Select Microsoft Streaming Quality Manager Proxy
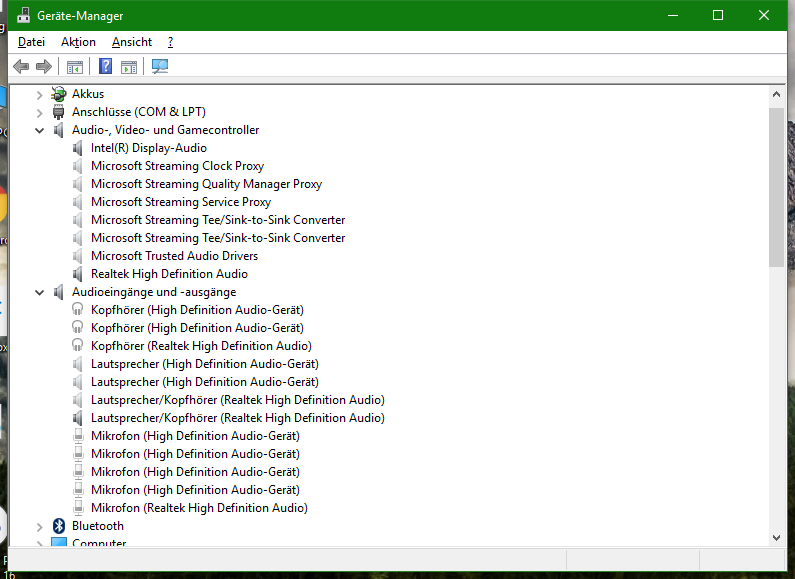Screen dimensions: 795x579 [206, 184]
